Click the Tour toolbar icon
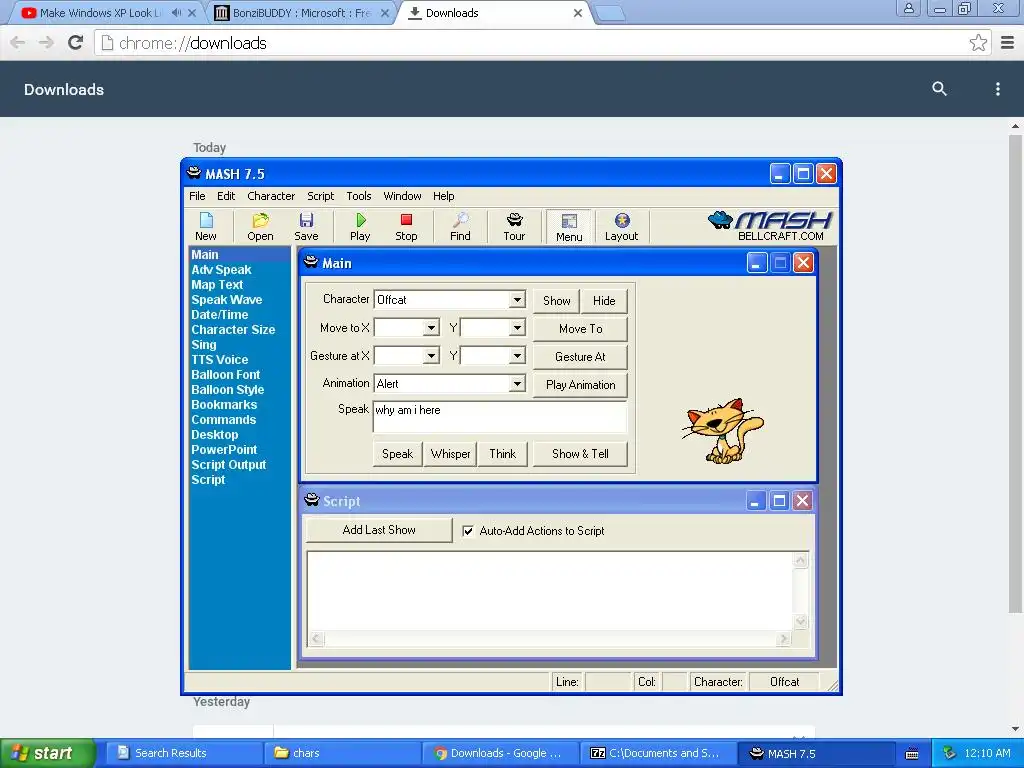The image size is (1024, 768). (x=515, y=226)
